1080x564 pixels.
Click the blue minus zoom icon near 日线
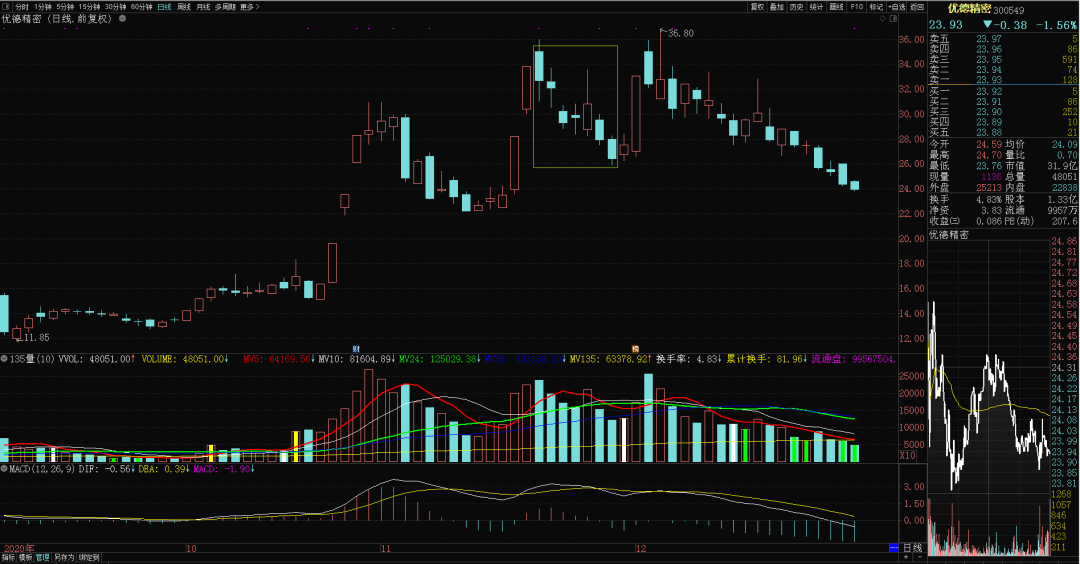(894, 548)
